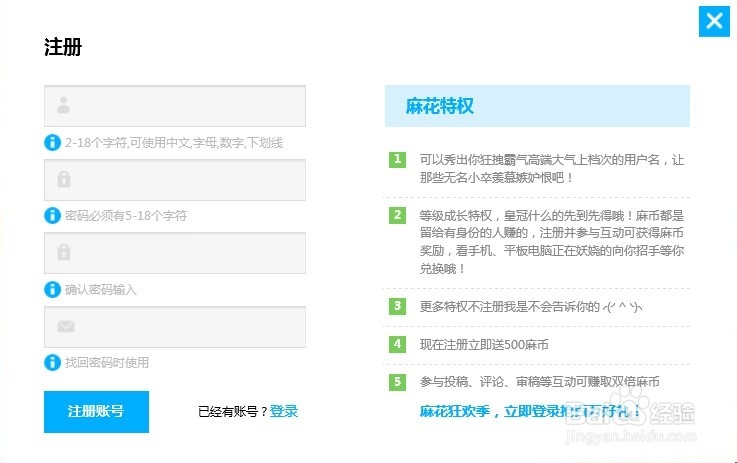The height and width of the screenshot is (463, 737).
Task: Focus the email input field
Action: click(185, 326)
